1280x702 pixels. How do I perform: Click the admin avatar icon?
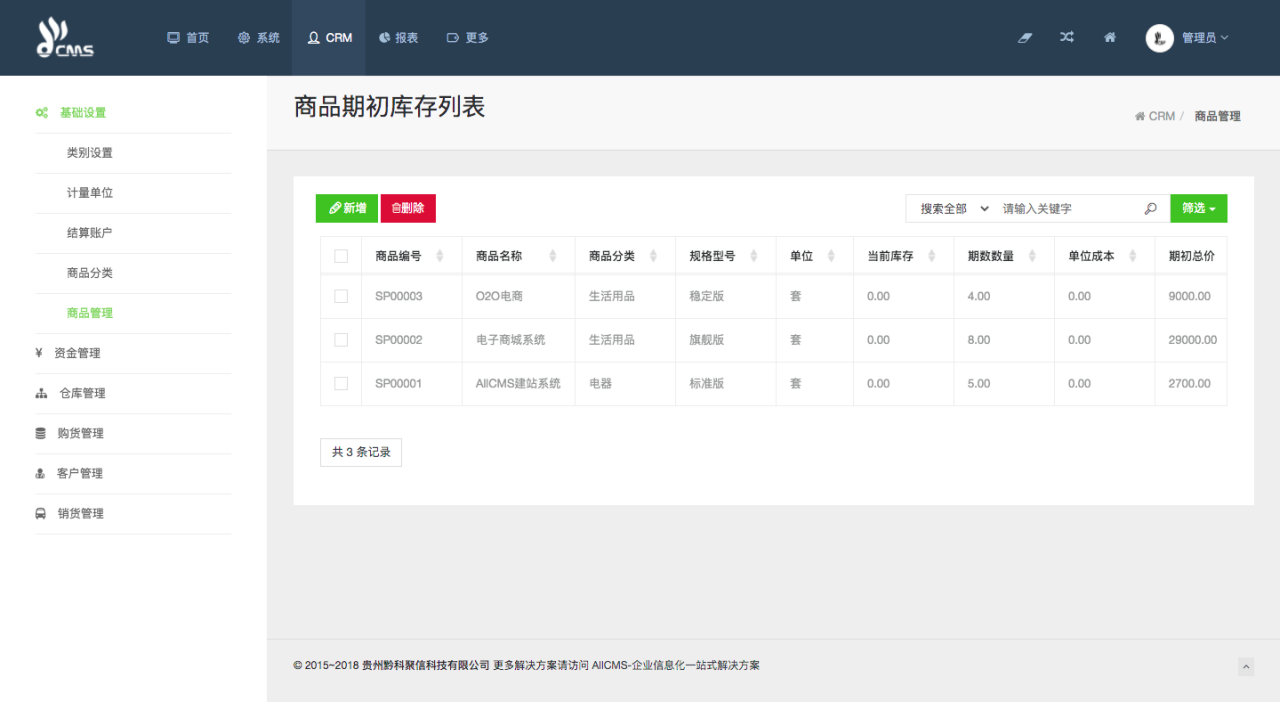[x=1159, y=38]
